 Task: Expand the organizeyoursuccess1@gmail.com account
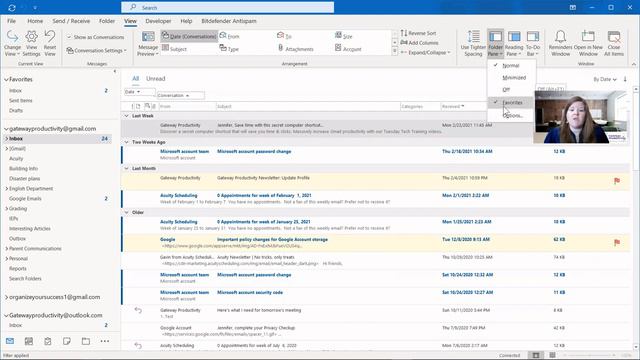tap(6, 297)
